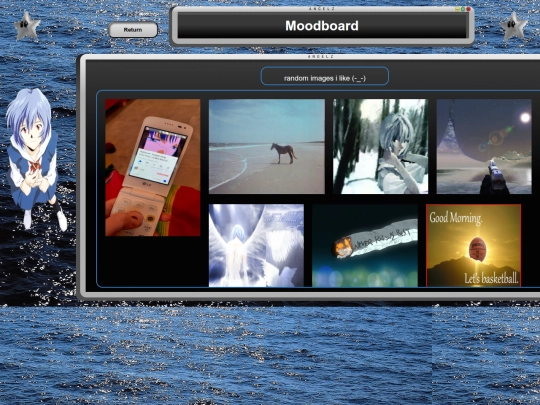Open the burning cigarette image

point(365,245)
